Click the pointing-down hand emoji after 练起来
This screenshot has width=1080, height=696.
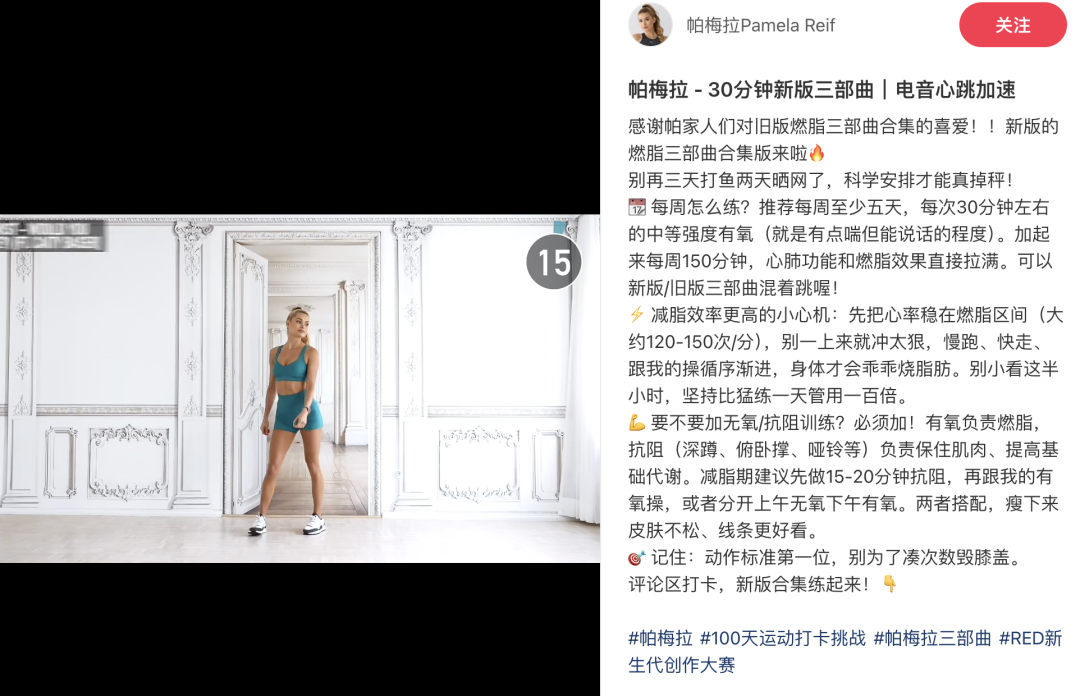(890, 584)
